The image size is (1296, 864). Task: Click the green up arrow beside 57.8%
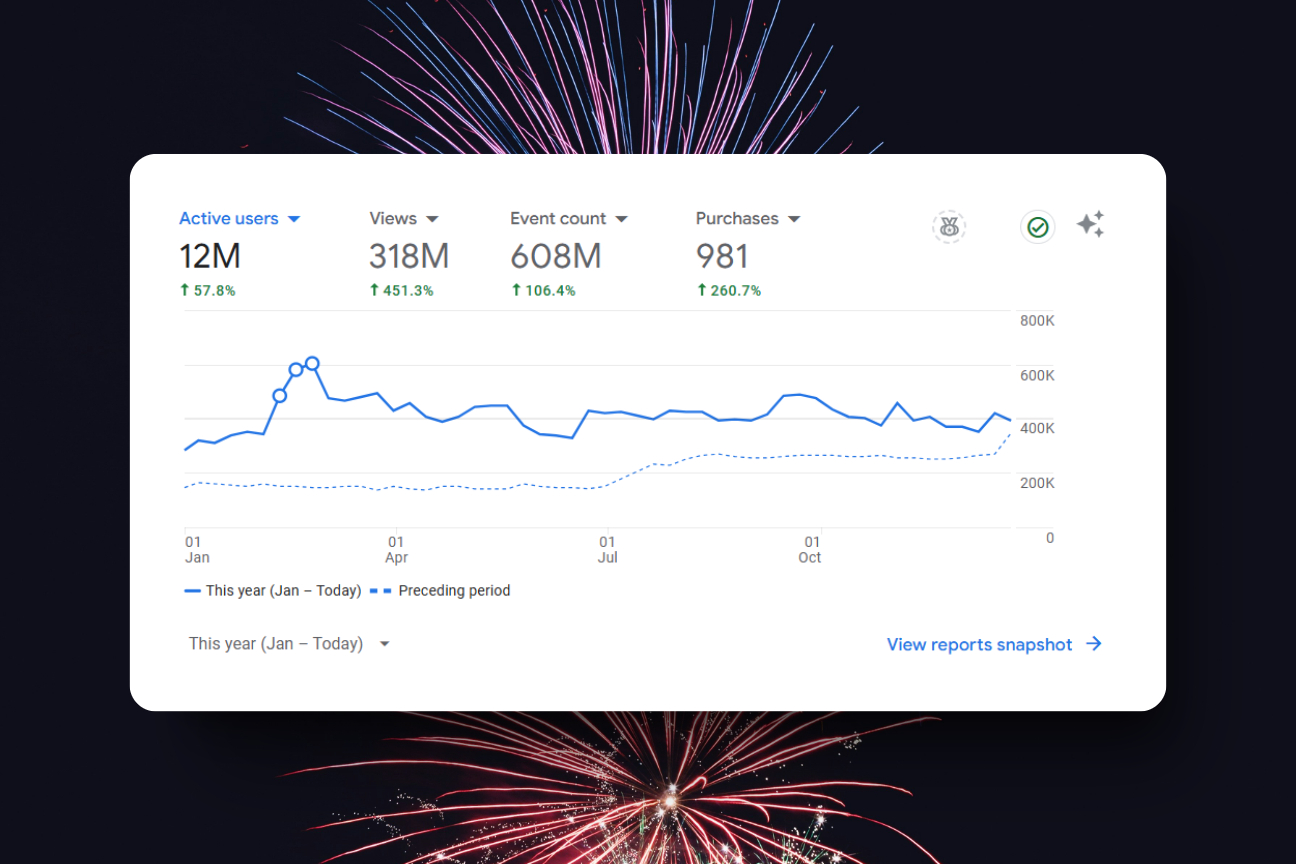point(184,290)
